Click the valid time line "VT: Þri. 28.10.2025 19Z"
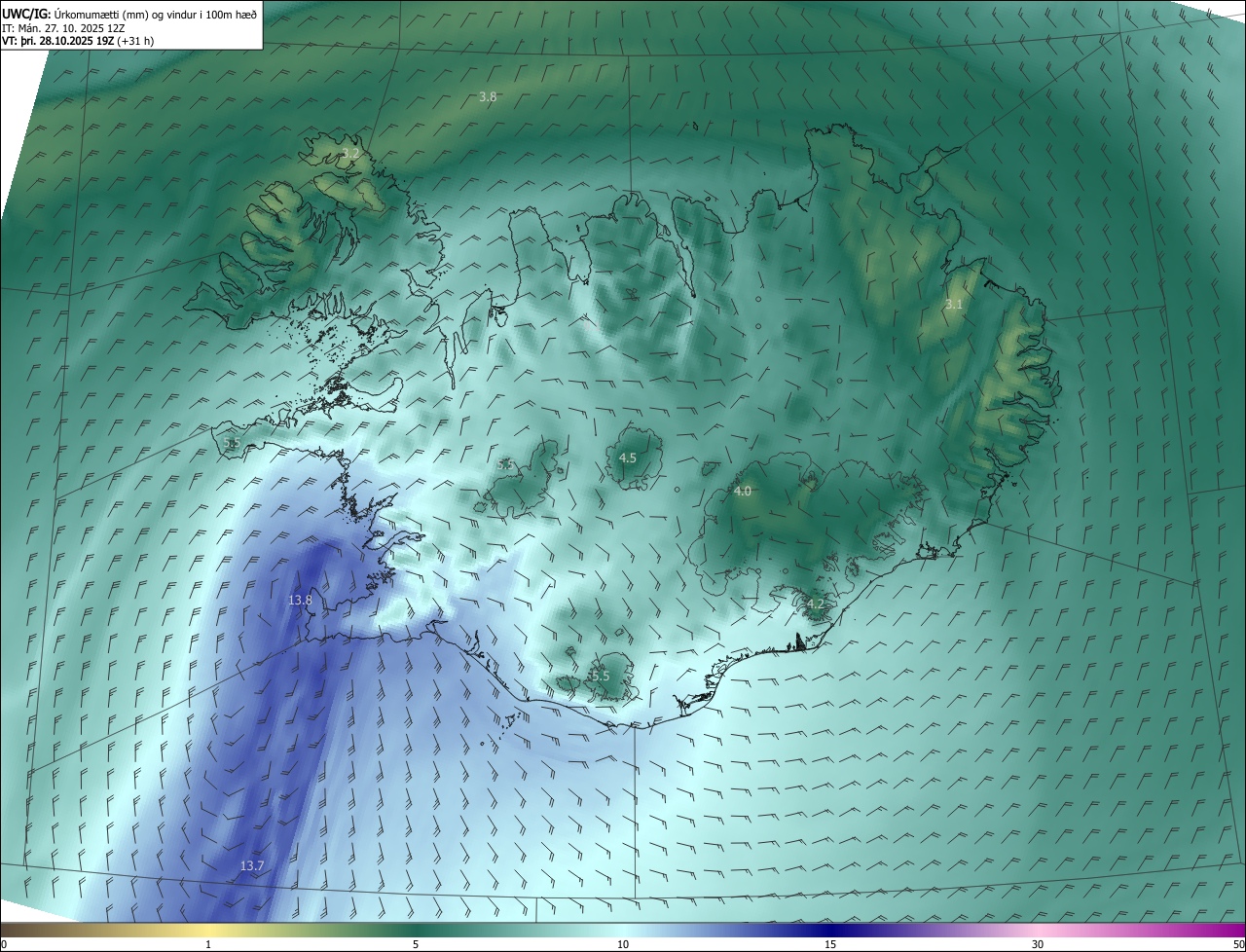 pos(57,41)
